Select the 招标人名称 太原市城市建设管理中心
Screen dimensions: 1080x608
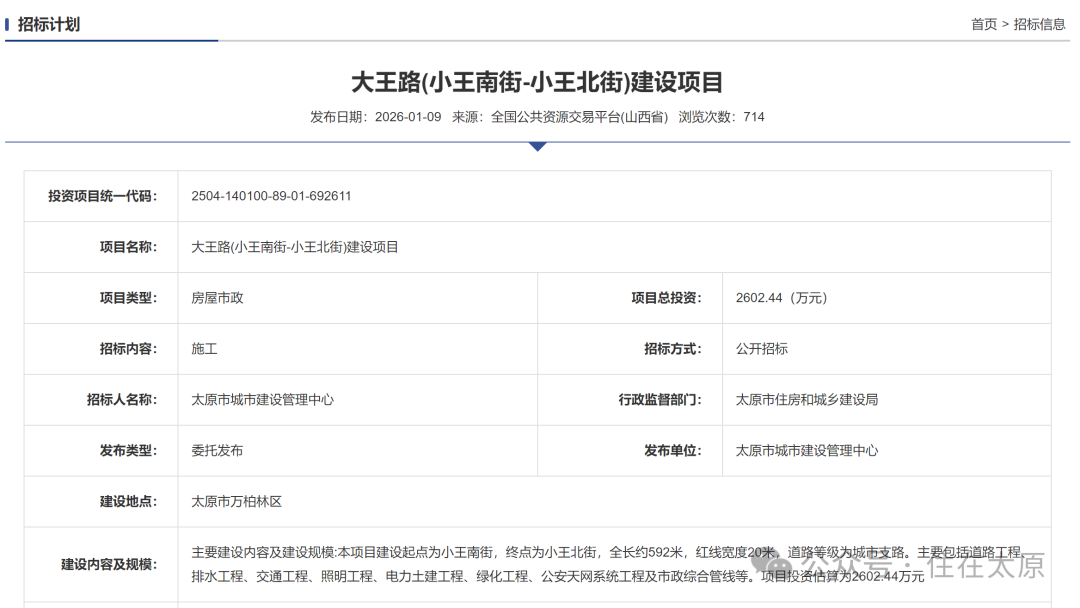coord(262,399)
